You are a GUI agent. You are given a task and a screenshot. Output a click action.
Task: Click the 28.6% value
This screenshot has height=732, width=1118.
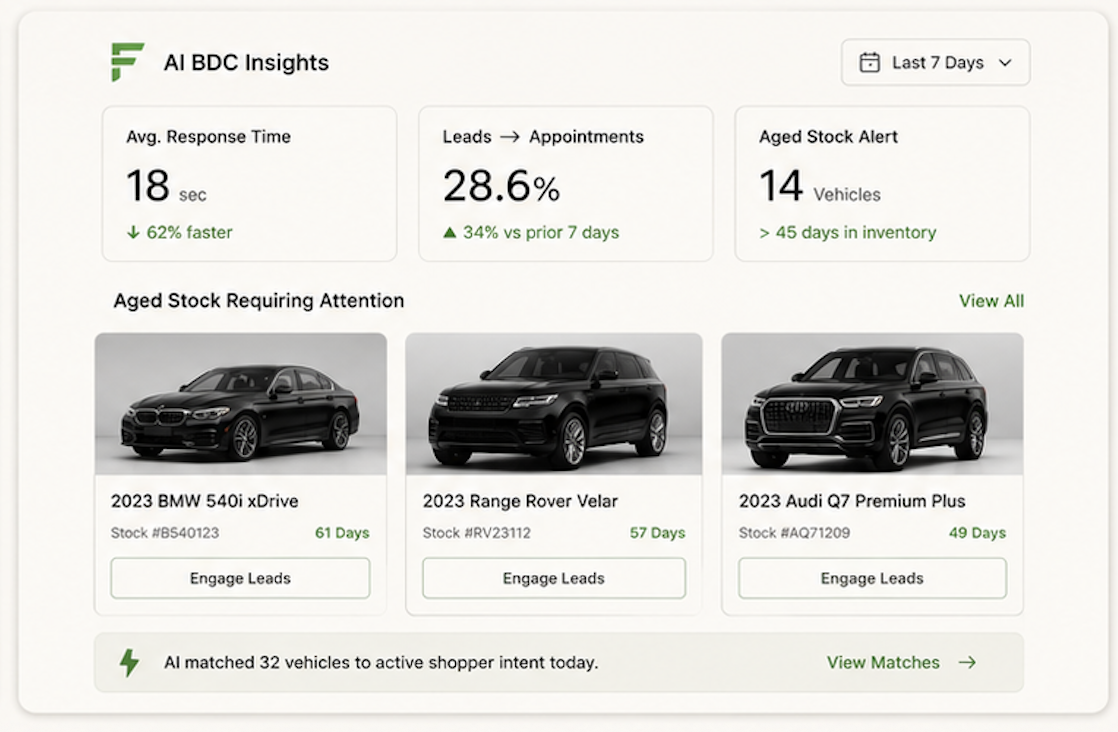[501, 186]
